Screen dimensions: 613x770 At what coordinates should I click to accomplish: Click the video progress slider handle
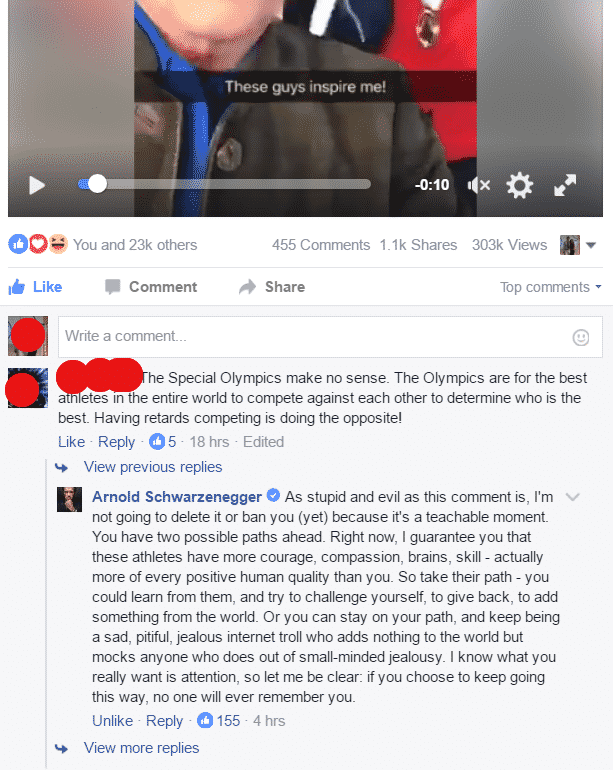click(x=97, y=184)
